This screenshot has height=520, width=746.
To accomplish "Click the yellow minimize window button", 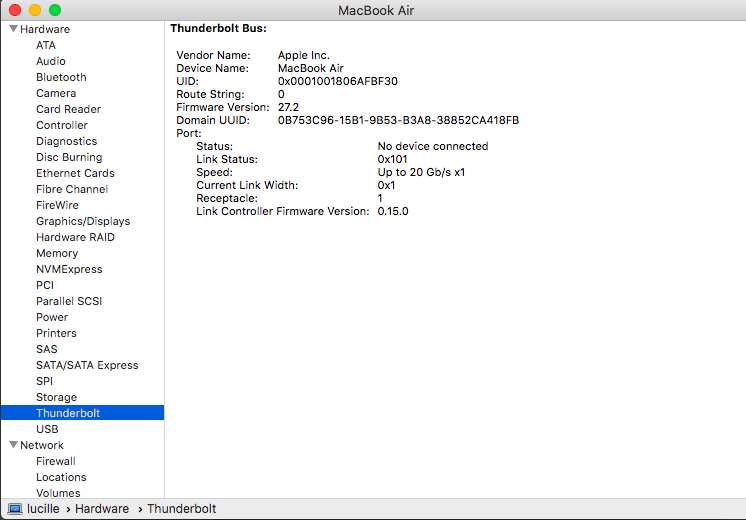I will 35,10.
